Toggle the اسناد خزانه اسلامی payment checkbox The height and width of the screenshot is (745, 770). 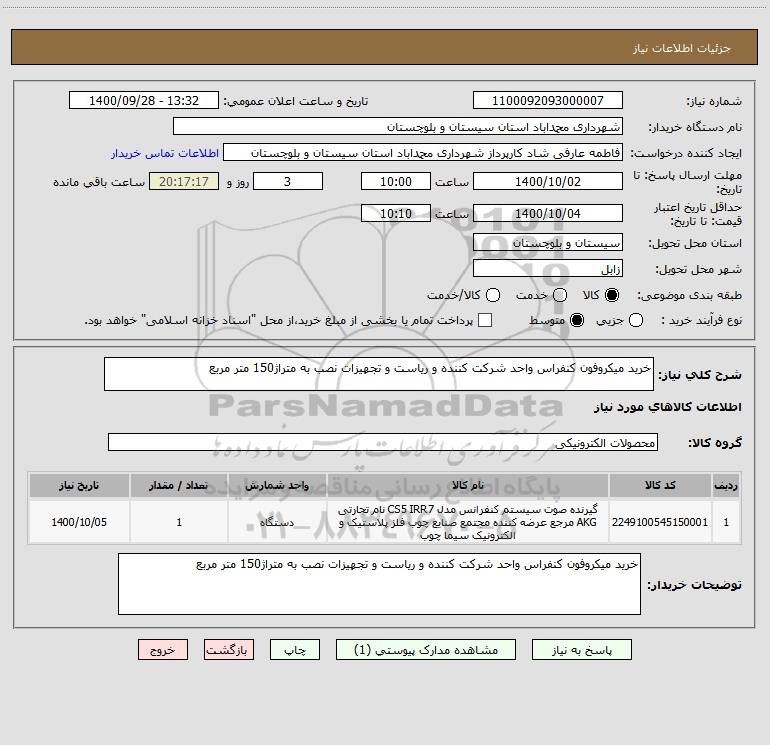click(485, 320)
